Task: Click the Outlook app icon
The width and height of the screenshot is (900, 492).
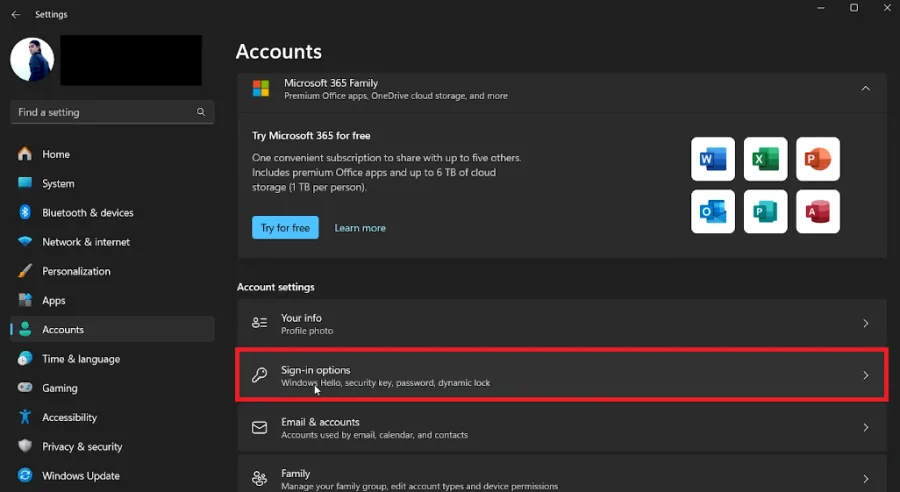Action: 713,211
